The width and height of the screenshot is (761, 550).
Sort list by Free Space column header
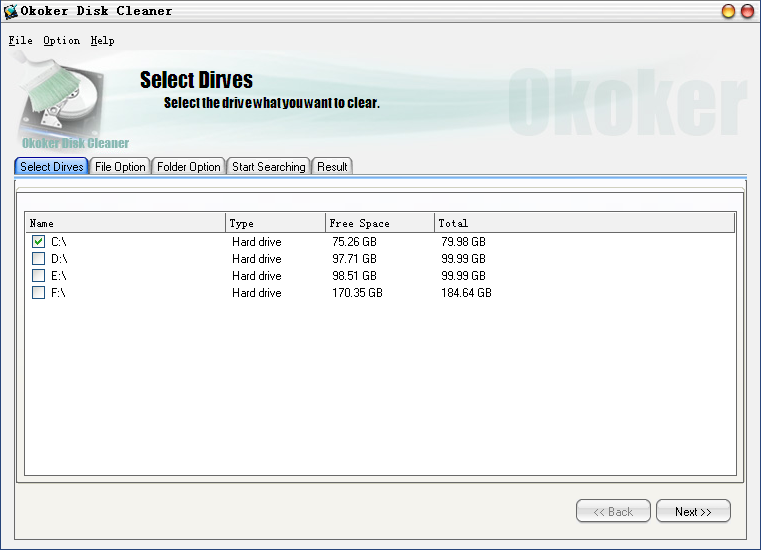380,223
